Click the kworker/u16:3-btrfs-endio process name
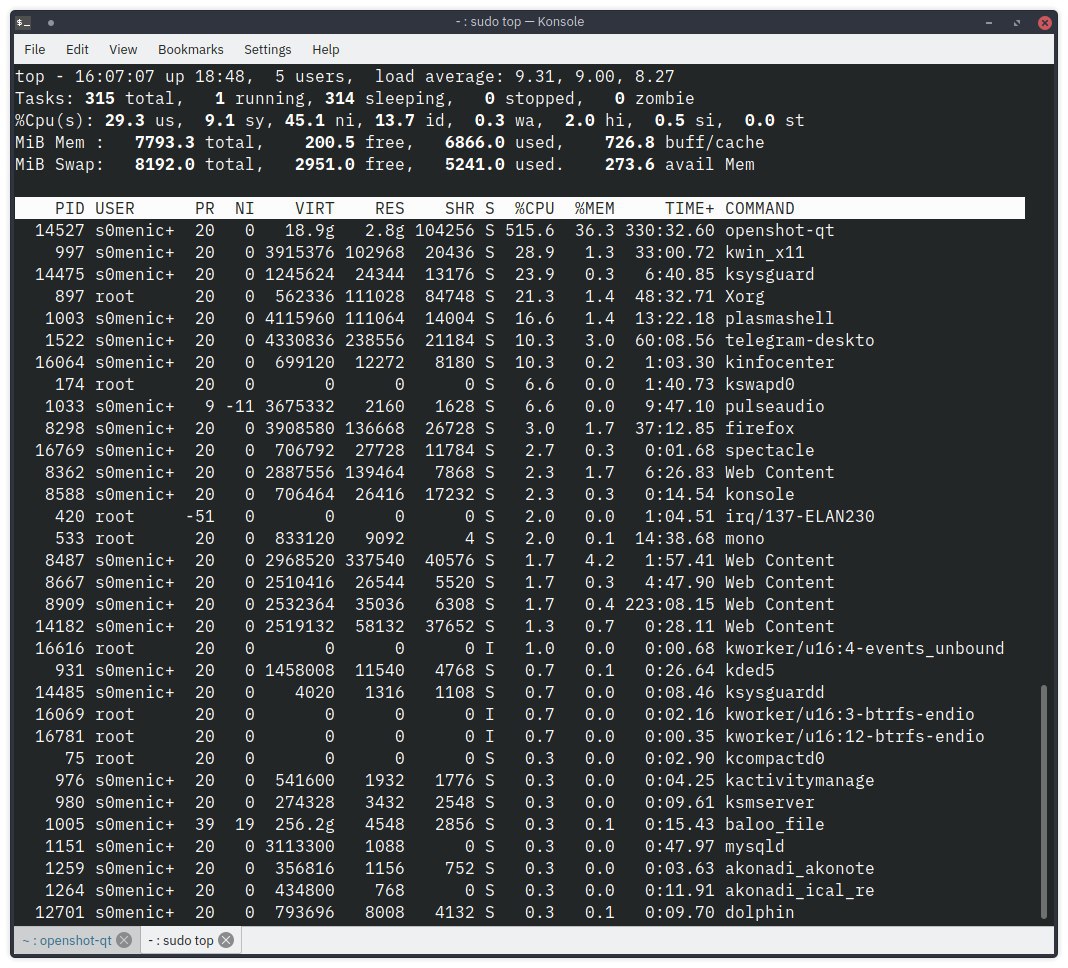The image size is (1068, 968). pos(849,715)
